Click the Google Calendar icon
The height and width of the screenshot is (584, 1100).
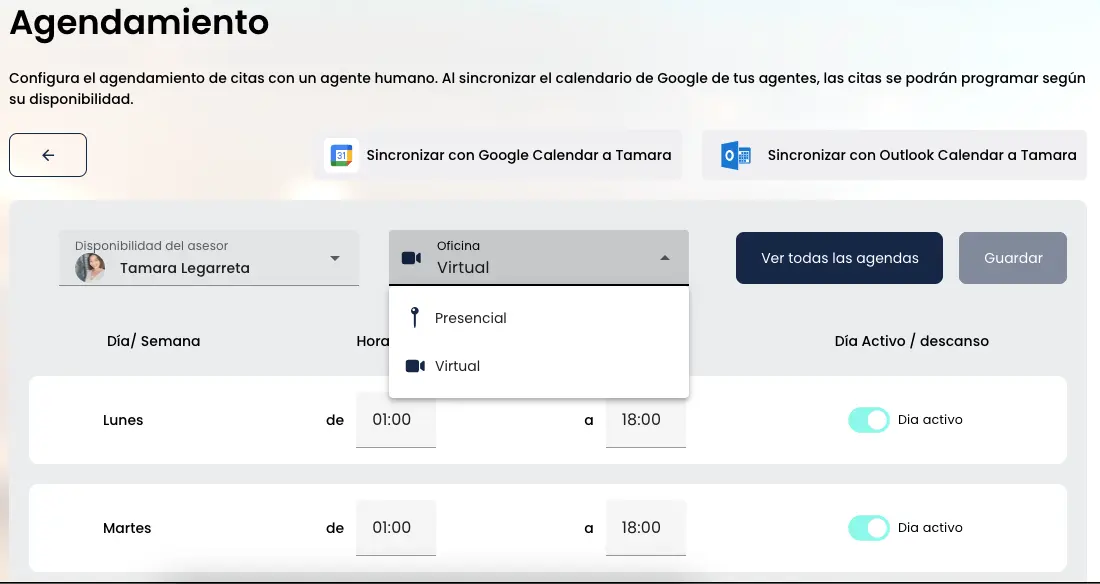pos(341,155)
